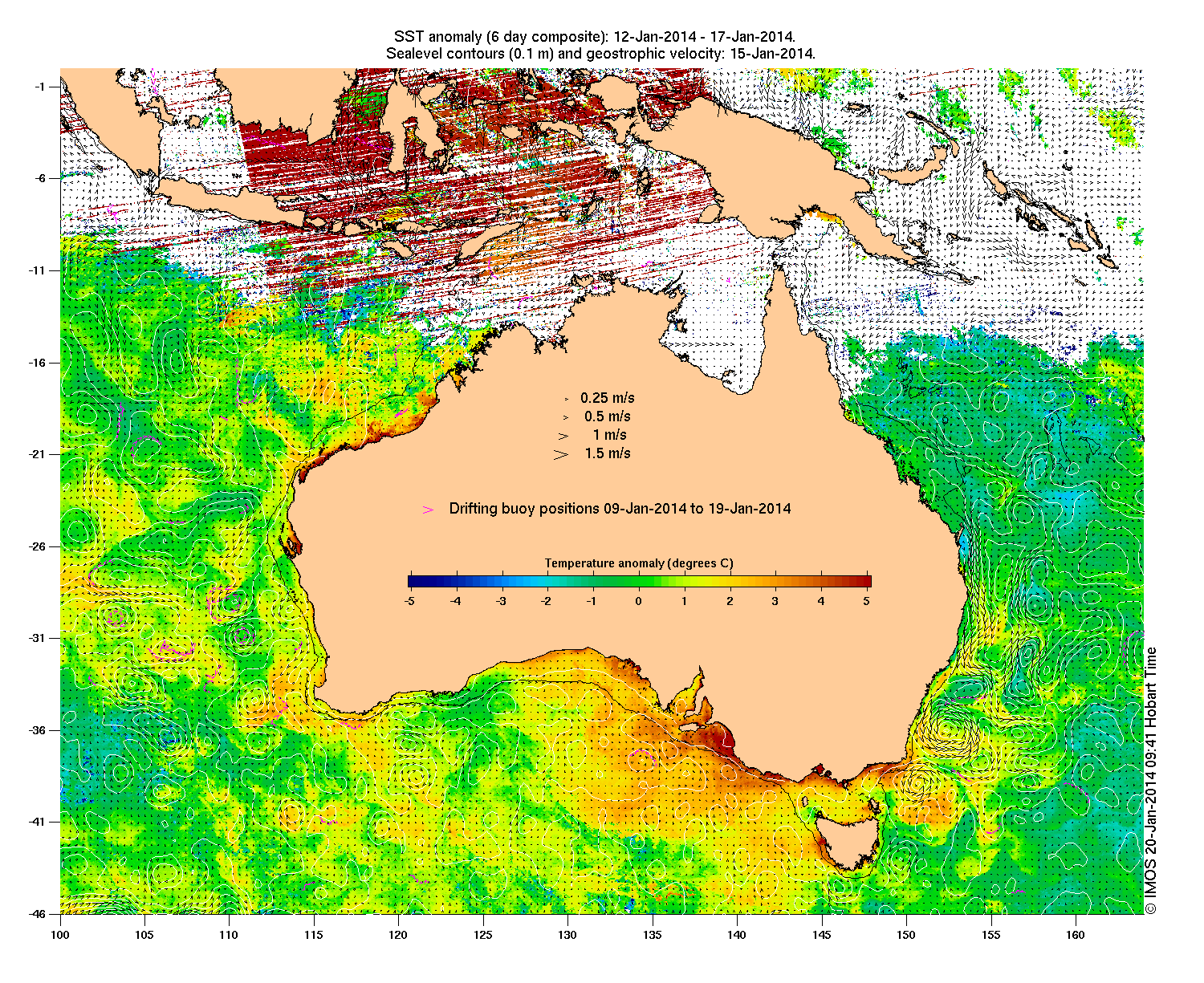Click the 2 colorbar tick label

coord(730,600)
